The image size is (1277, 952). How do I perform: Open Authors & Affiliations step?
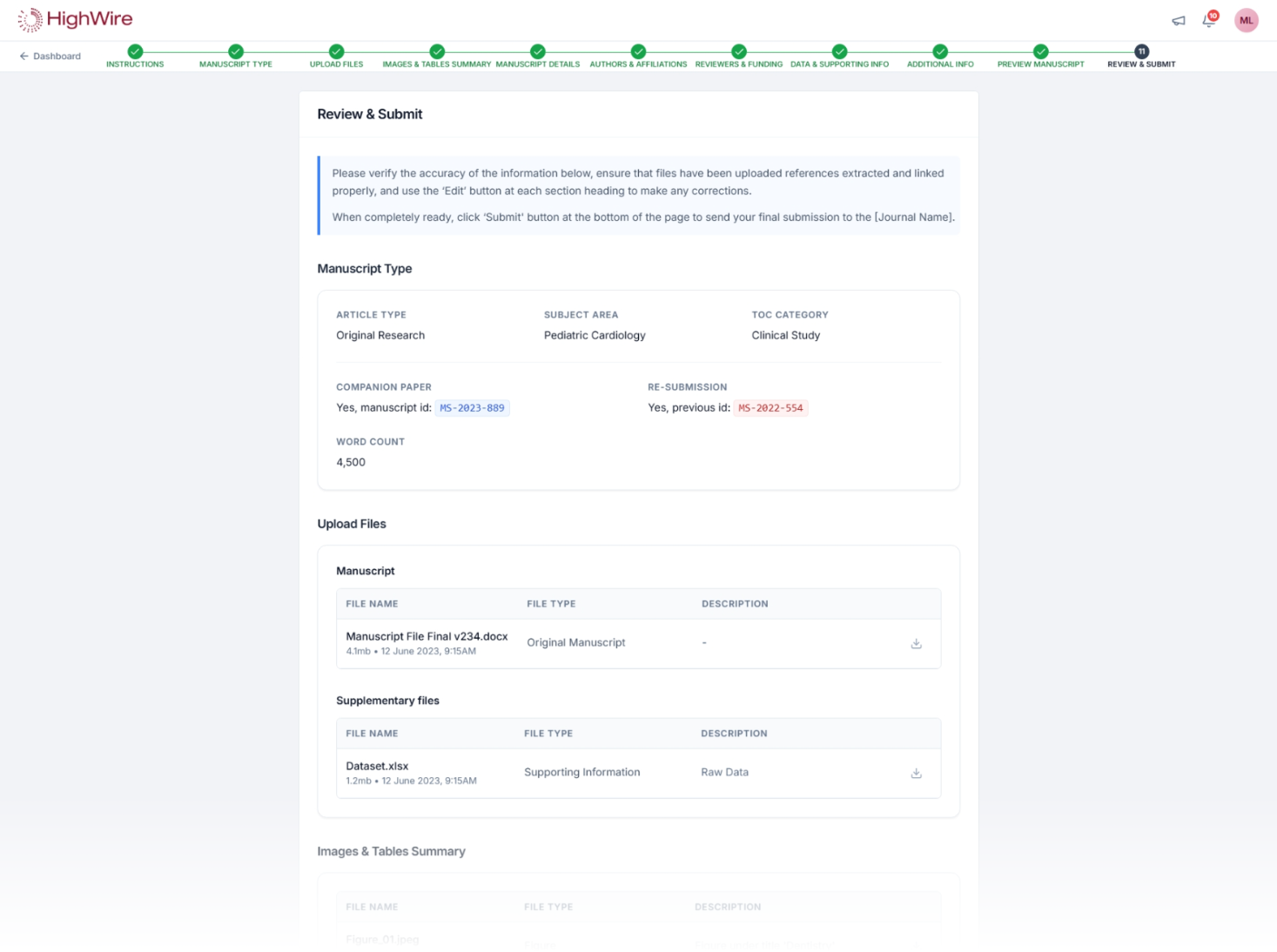pyautogui.click(x=638, y=57)
